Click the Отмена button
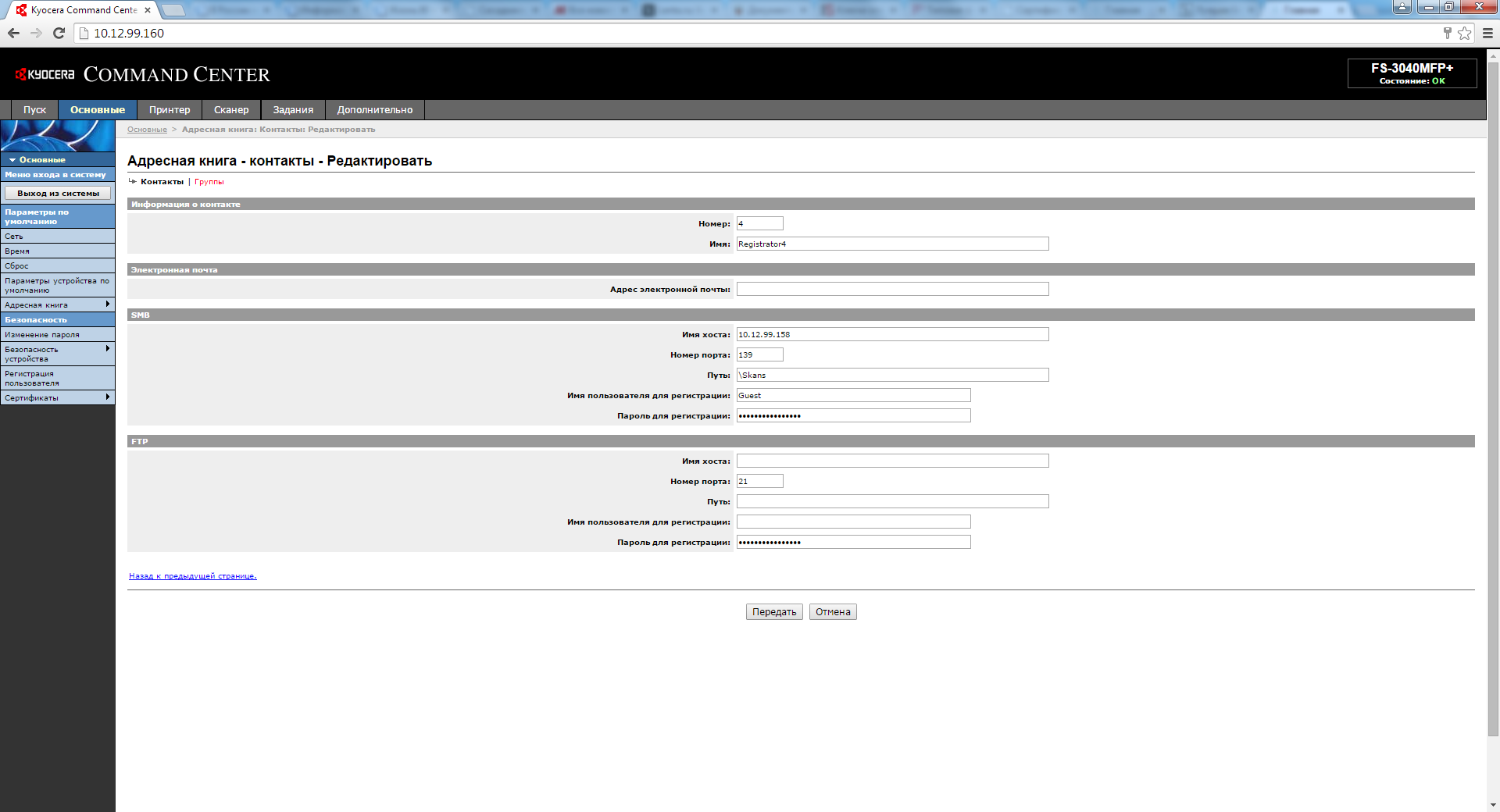Viewport: 1500px width, 812px height. 833,612
